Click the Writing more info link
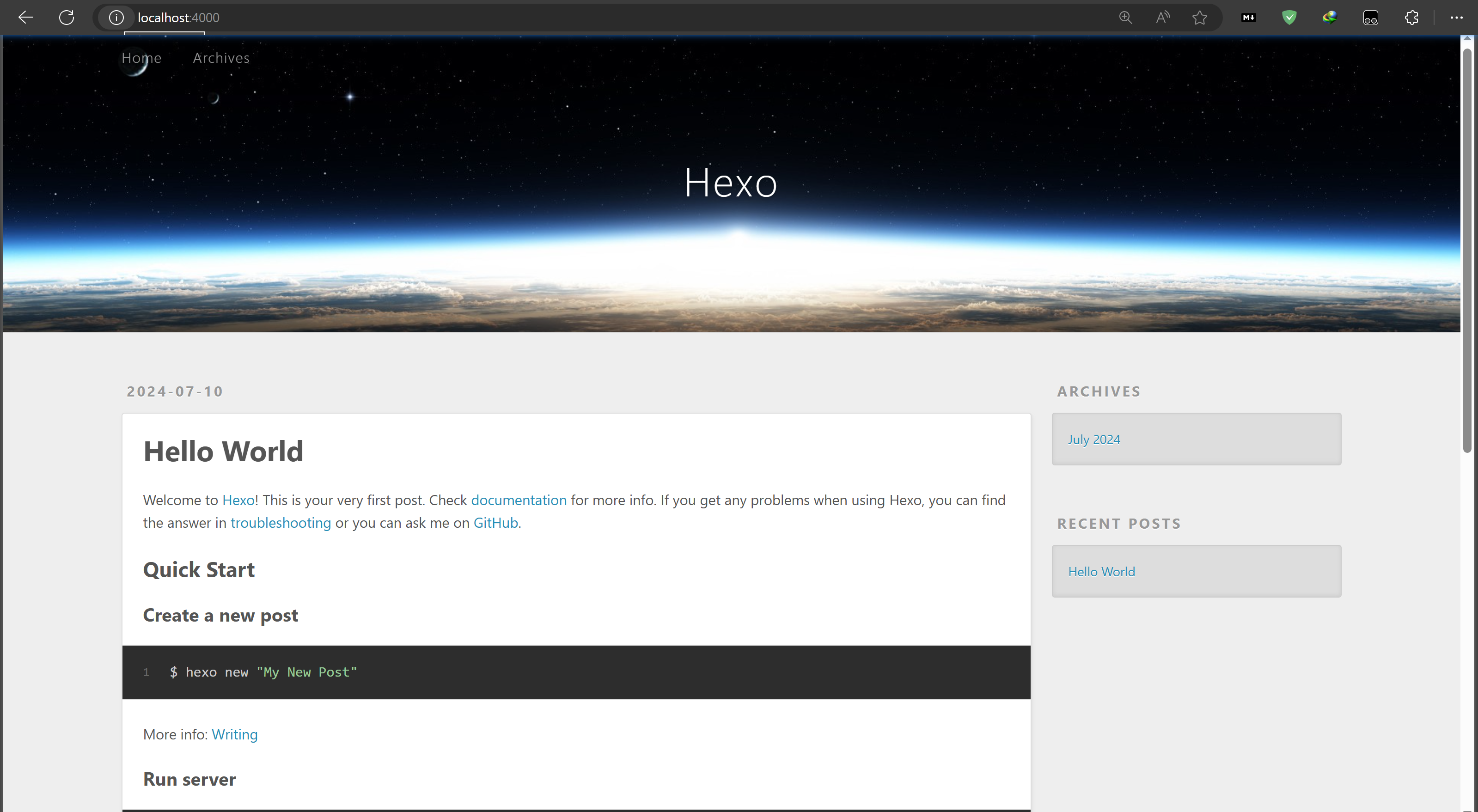Viewport: 1478px width, 812px height. pyautogui.click(x=234, y=734)
